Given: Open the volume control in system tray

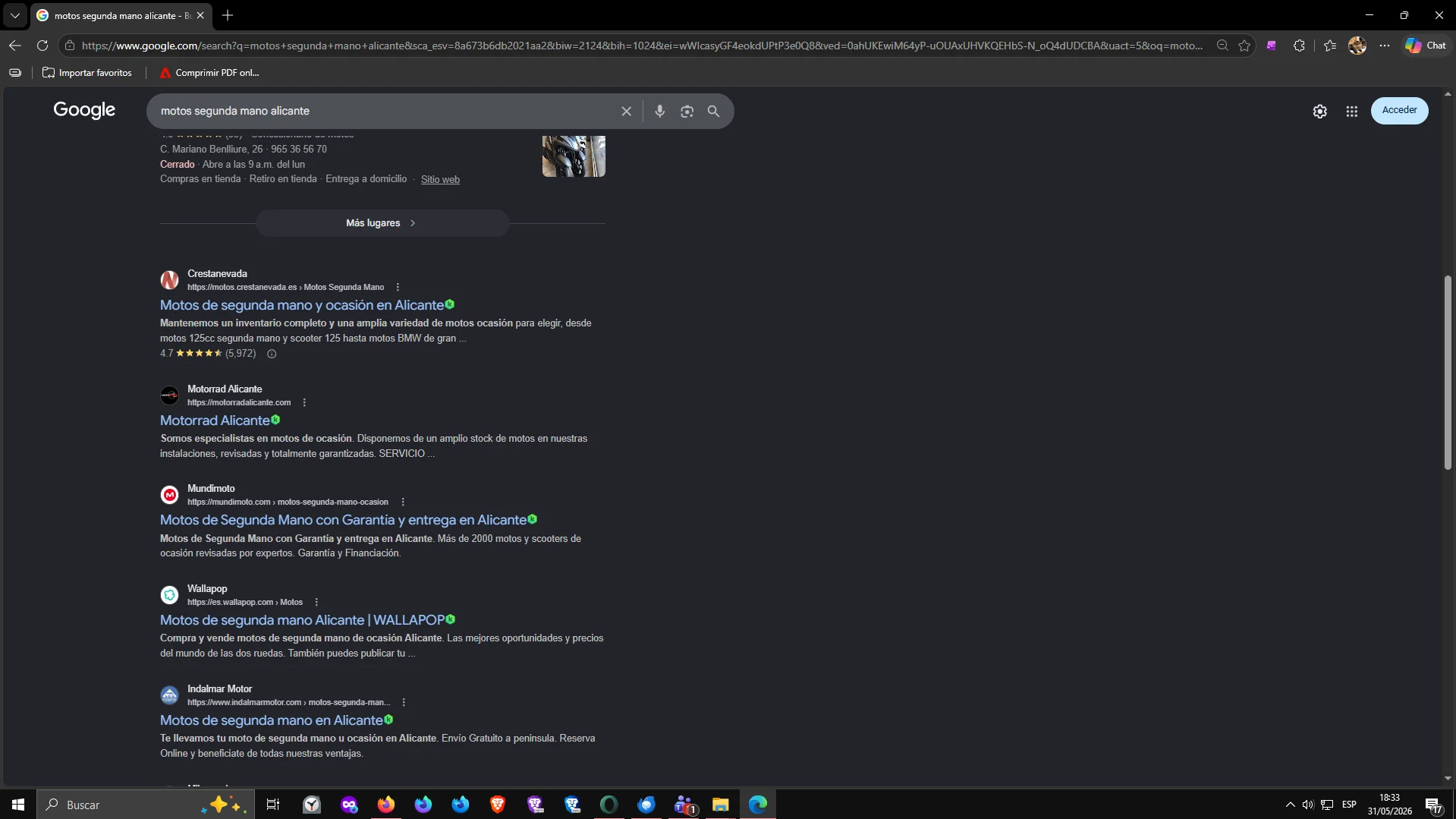Looking at the screenshot, I should tap(1308, 805).
